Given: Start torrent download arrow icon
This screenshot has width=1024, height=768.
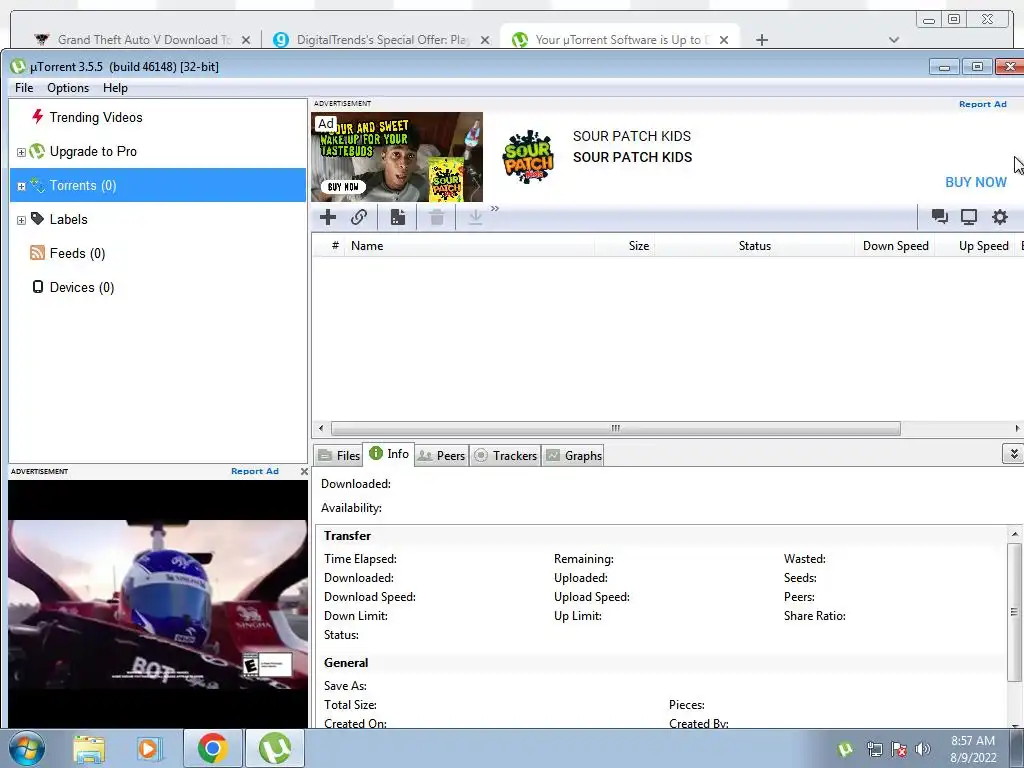Looking at the screenshot, I should pos(475,217).
